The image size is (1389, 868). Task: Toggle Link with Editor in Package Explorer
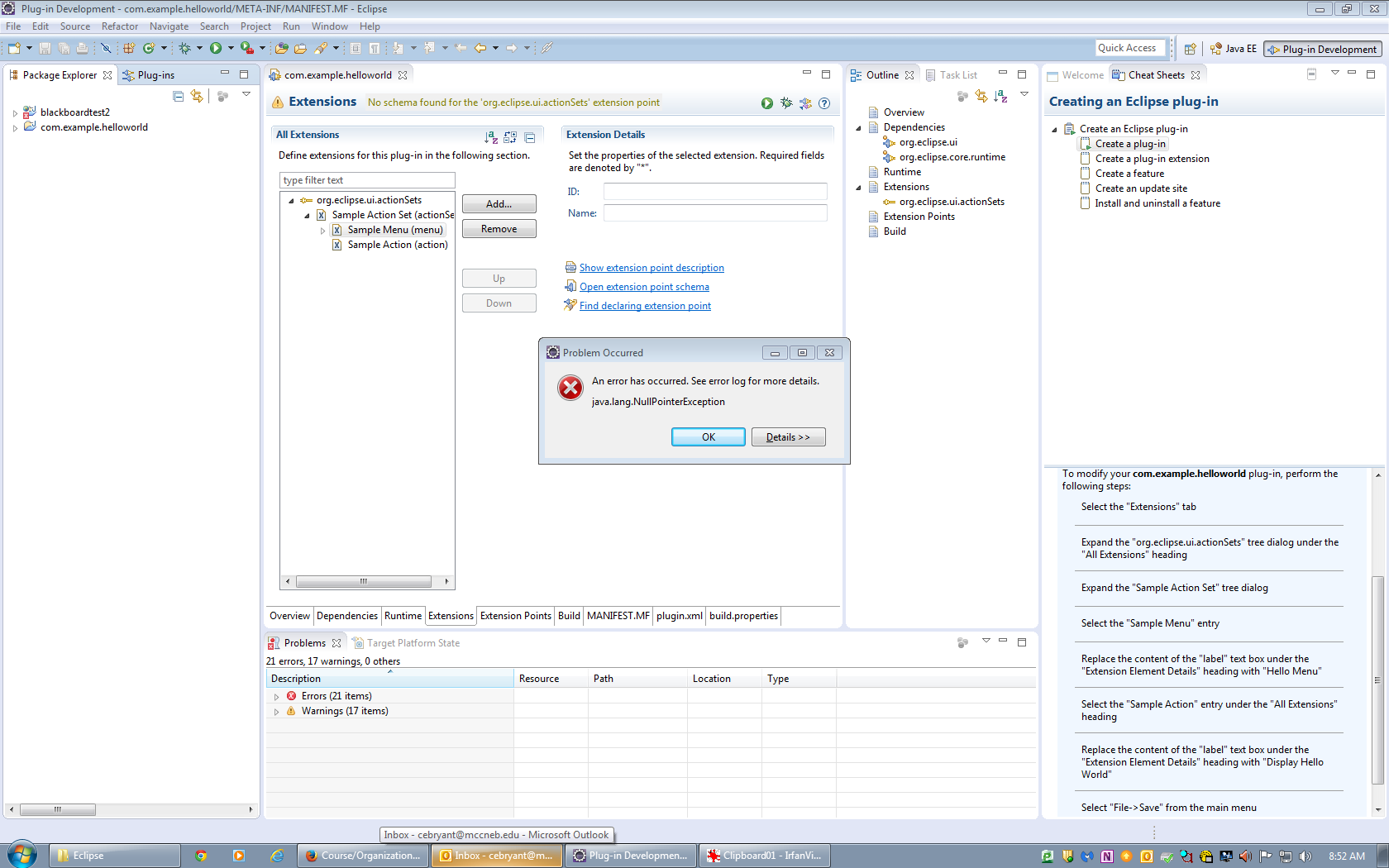pos(197,96)
